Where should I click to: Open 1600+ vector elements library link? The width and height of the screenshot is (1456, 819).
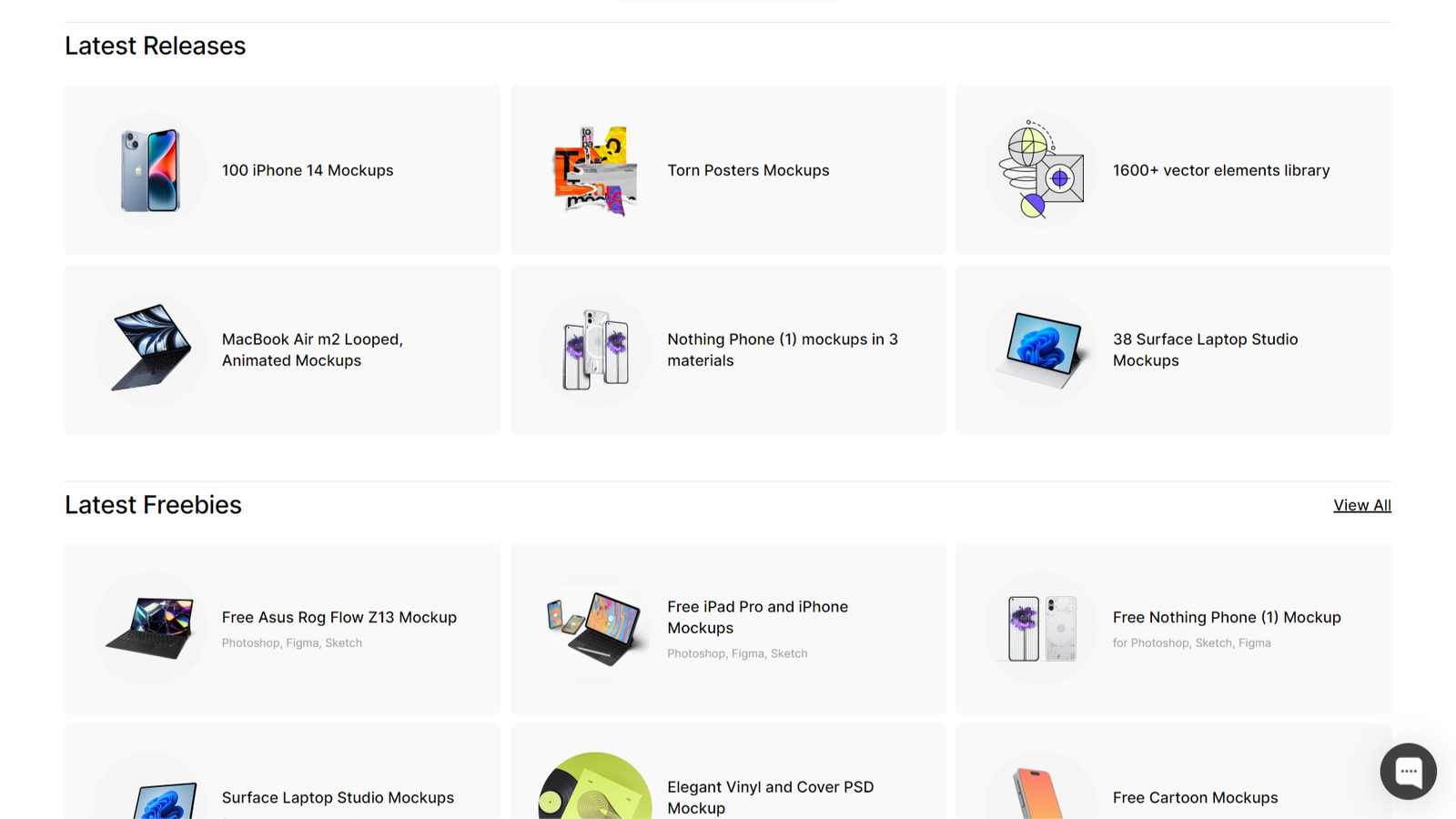pos(1221,170)
